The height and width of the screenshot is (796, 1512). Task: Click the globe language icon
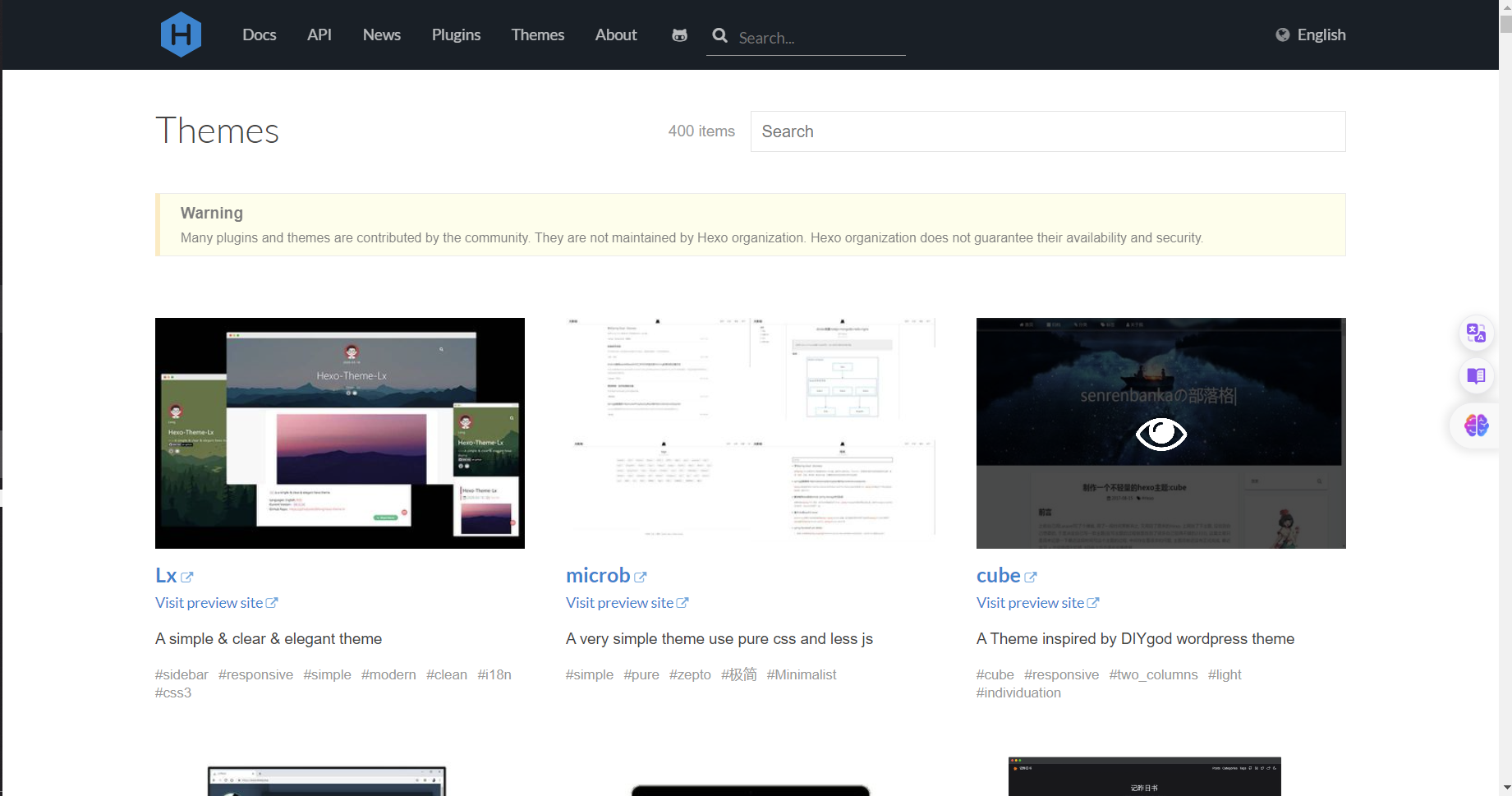[x=1282, y=35]
